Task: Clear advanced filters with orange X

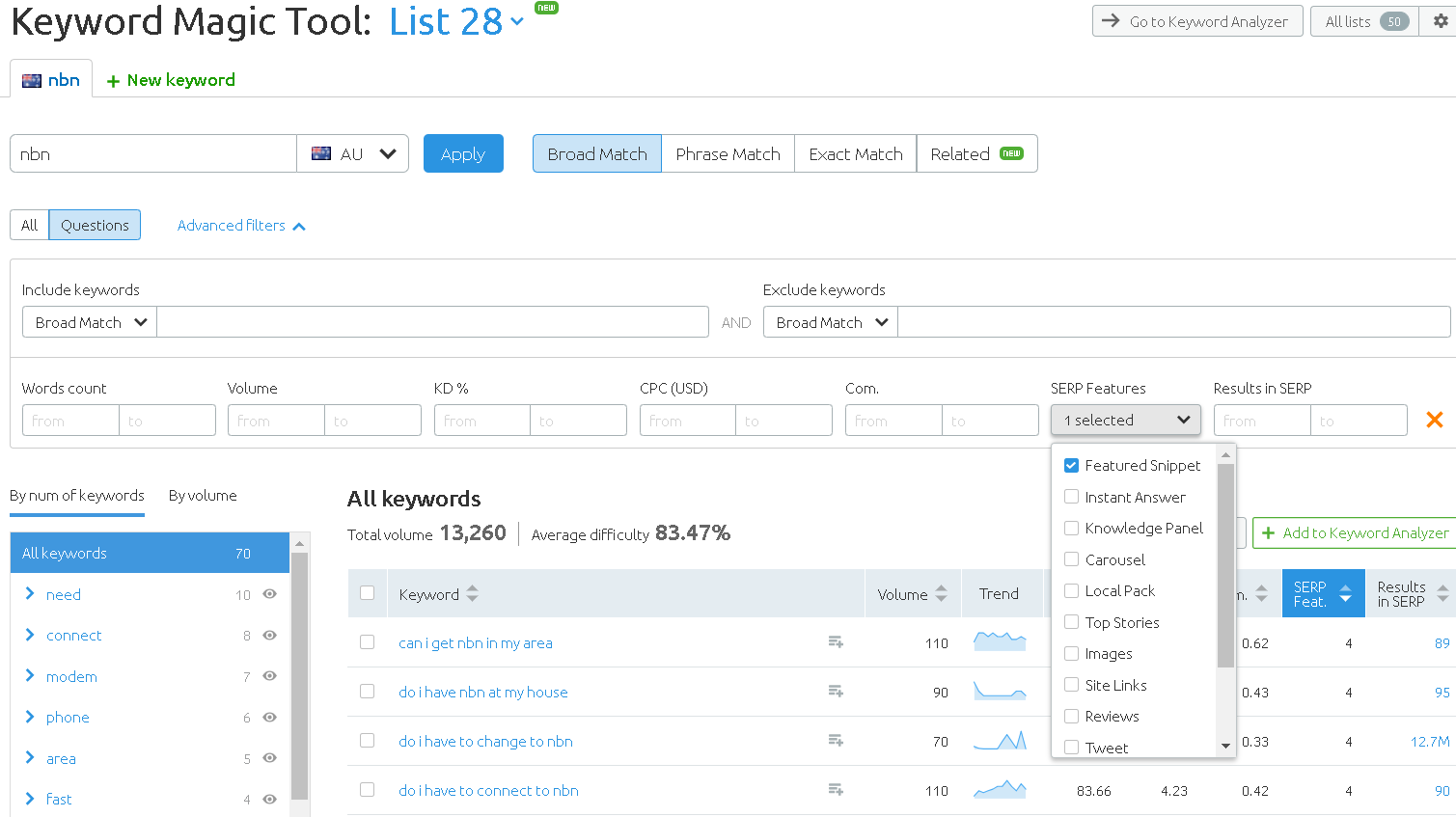Action: 1435,420
